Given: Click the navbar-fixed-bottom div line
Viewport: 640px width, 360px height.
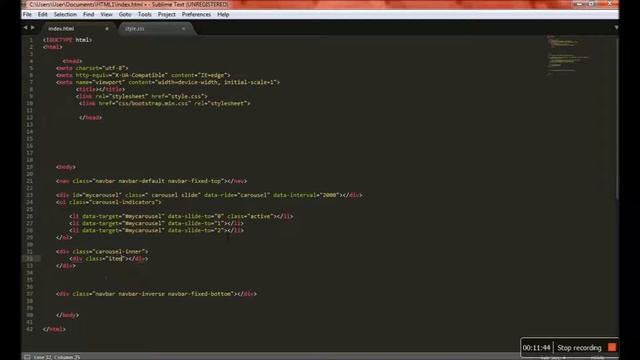Looking at the screenshot, I should coord(156,294).
